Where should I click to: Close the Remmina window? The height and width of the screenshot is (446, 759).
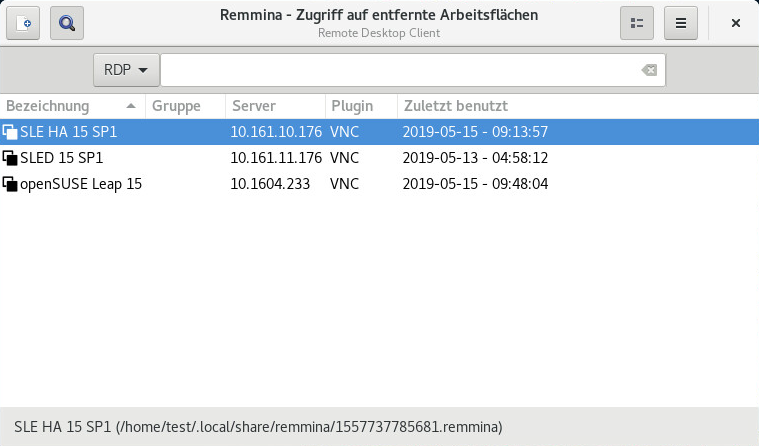point(735,22)
